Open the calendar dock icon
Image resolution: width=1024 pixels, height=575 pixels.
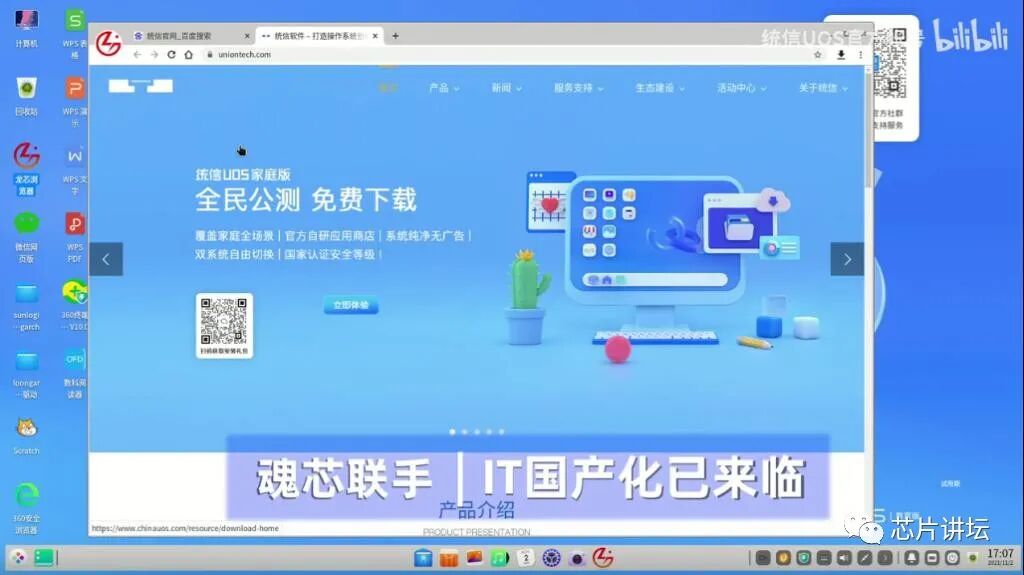526,558
